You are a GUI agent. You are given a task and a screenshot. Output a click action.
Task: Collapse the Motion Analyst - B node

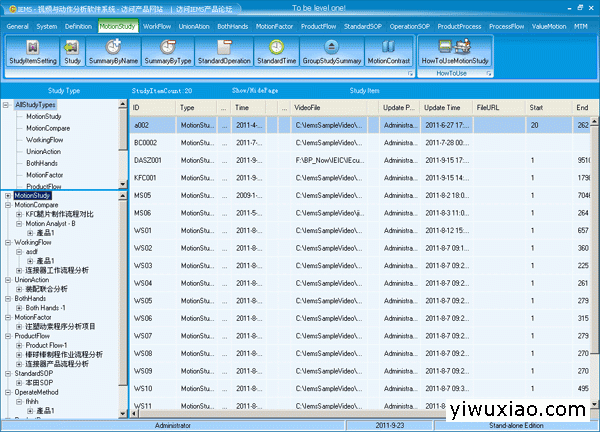tap(19, 223)
